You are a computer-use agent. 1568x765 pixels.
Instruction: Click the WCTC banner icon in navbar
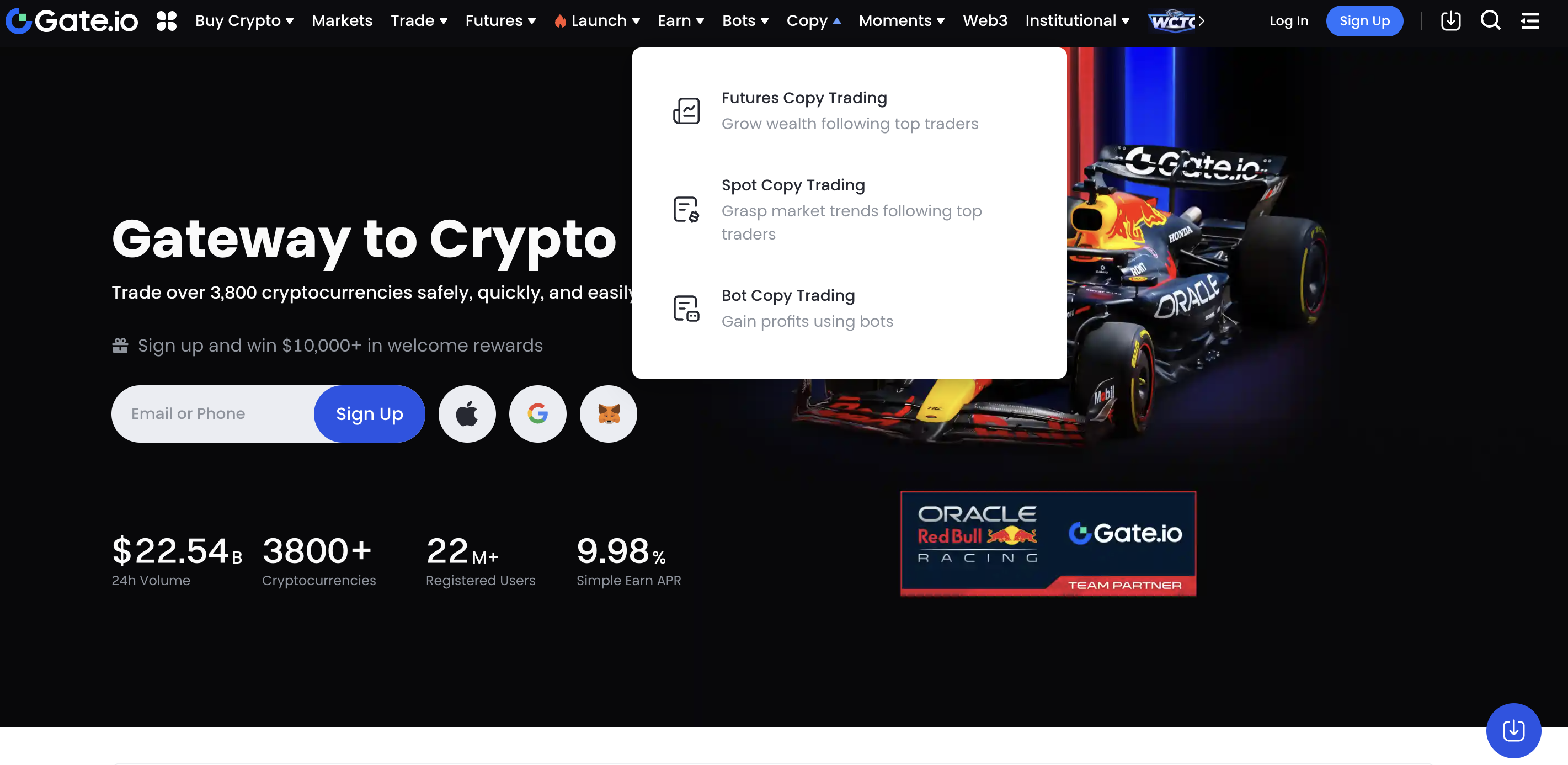point(1175,21)
